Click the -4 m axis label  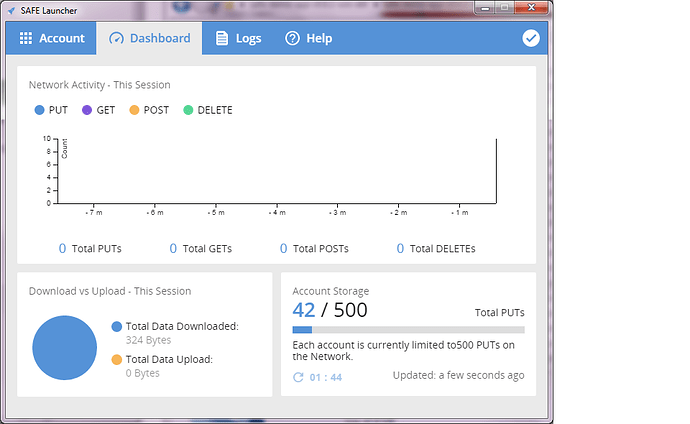point(277,213)
